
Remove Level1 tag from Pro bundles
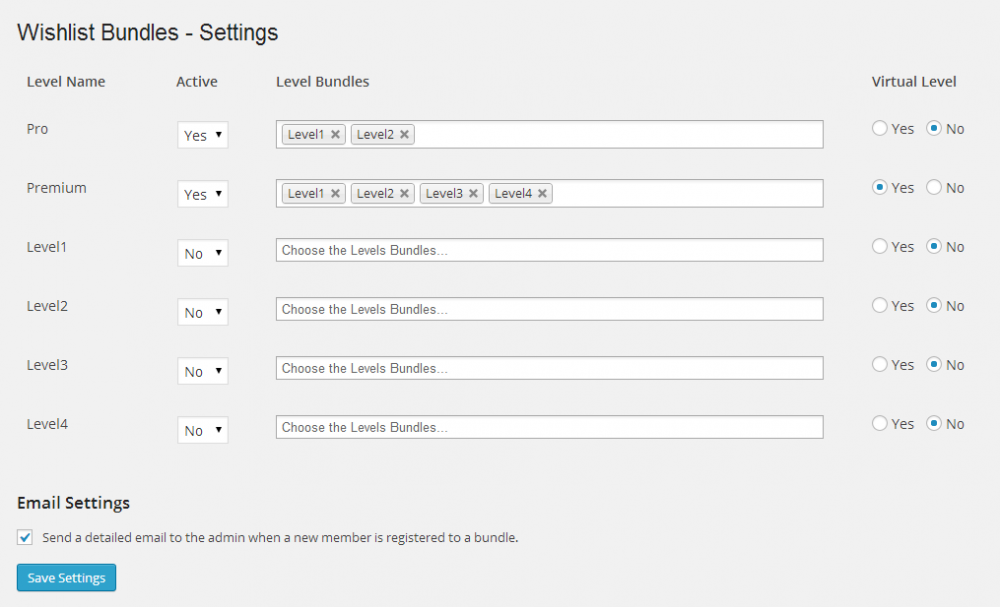pyautogui.click(x=335, y=135)
